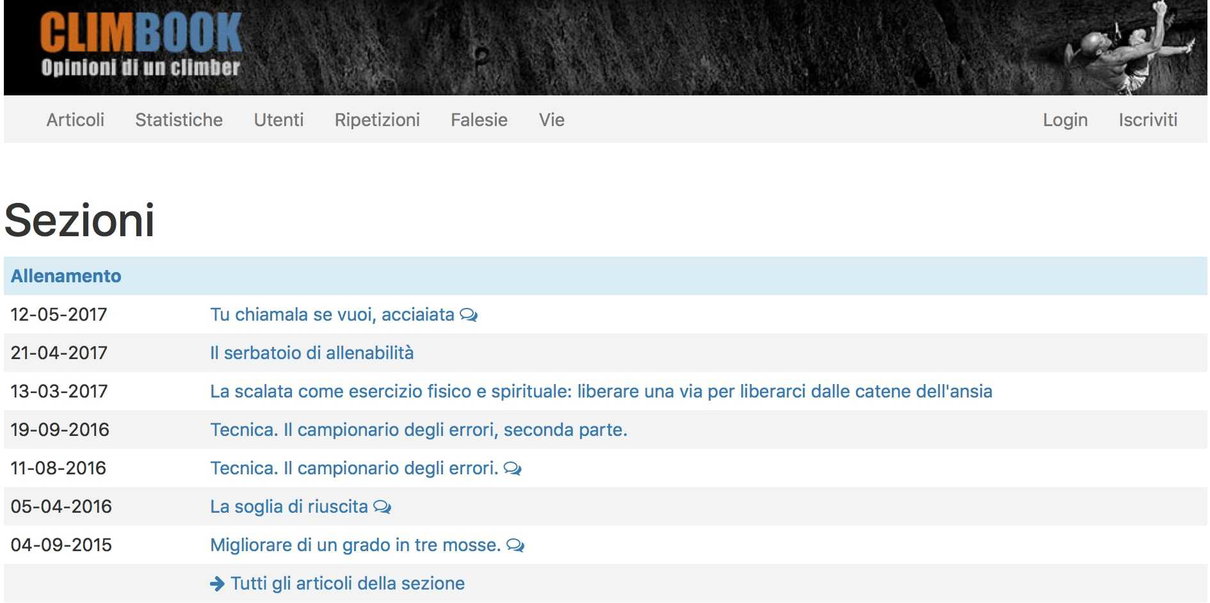Open 'Migliorare di un grado in tre mosse.'
The image size is (1210, 603).
356,545
